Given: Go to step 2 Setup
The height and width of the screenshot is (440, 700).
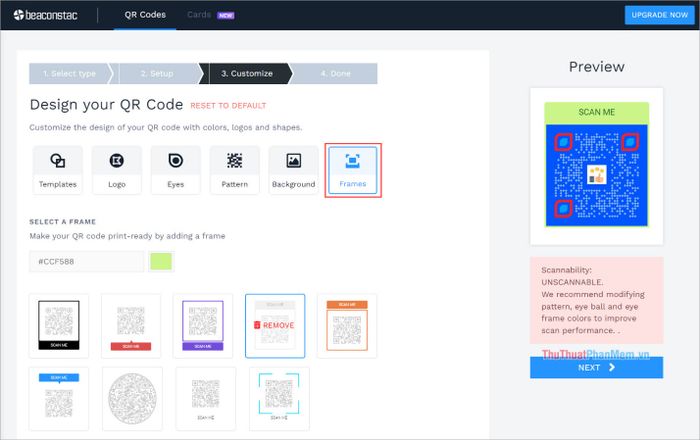Looking at the screenshot, I should 157,74.
